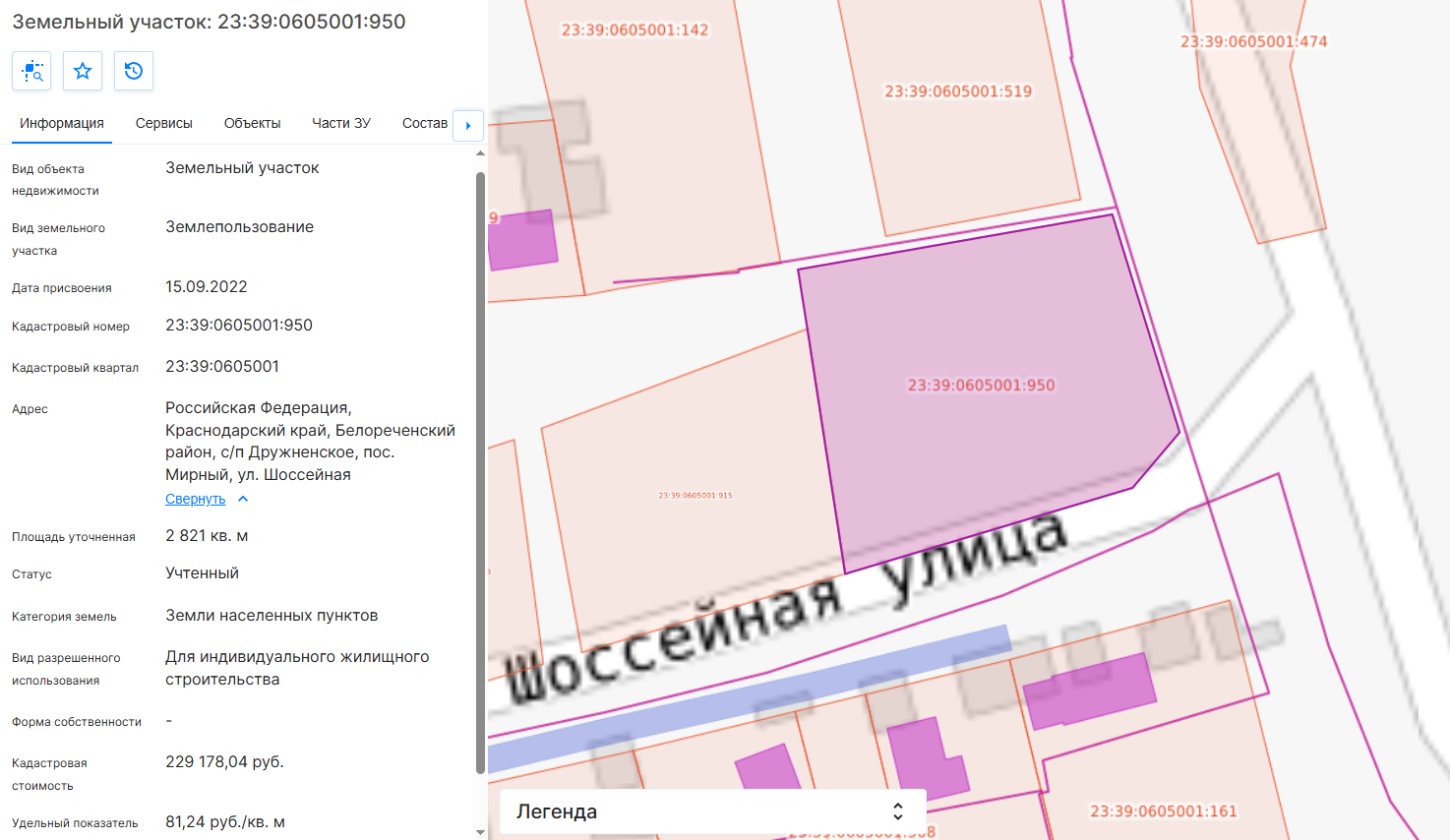1450x840 pixels.
Task: Open the Части ЗУ tab
Action: coord(341,123)
